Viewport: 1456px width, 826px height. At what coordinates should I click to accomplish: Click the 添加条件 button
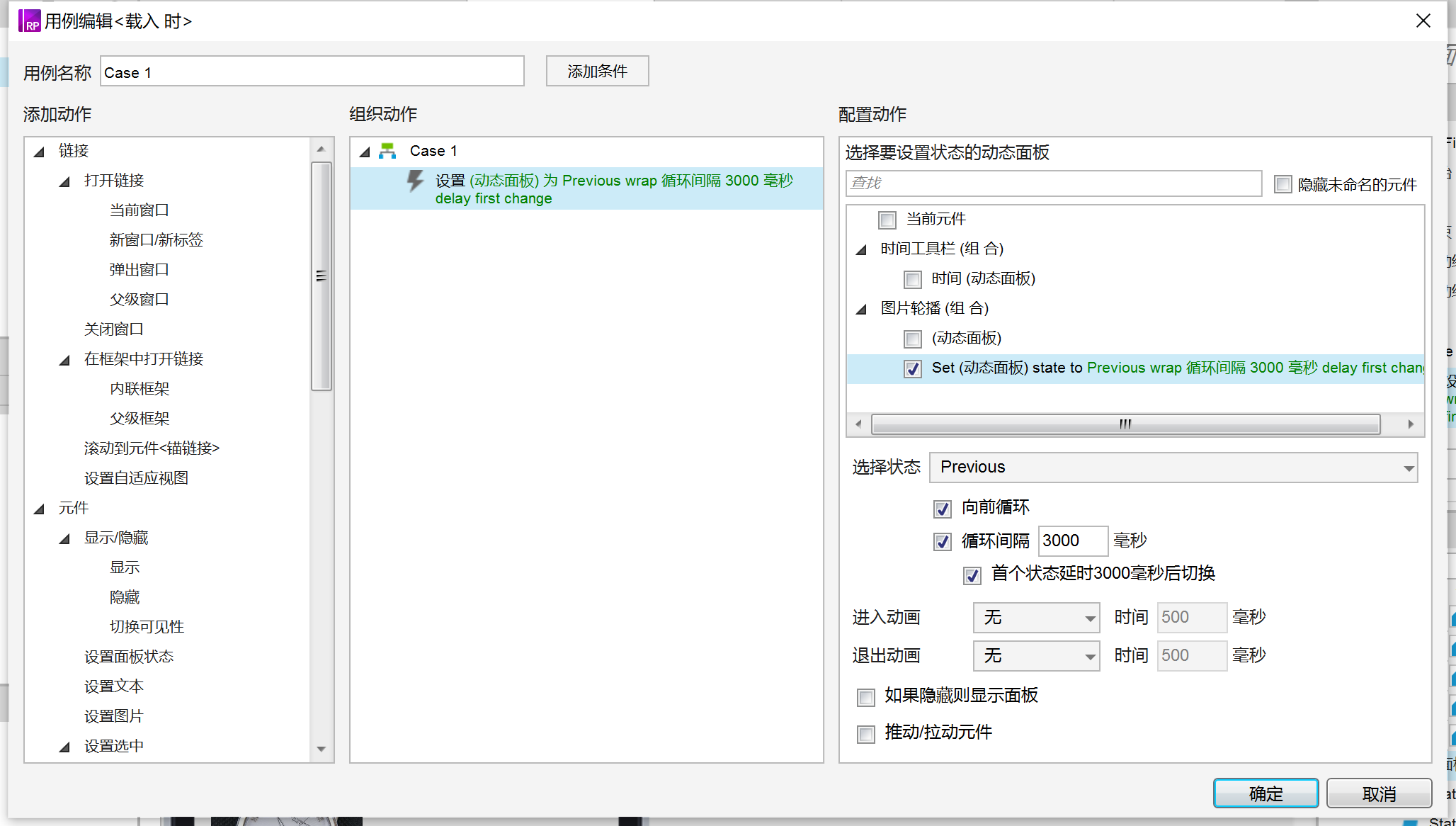coord(596,72)
